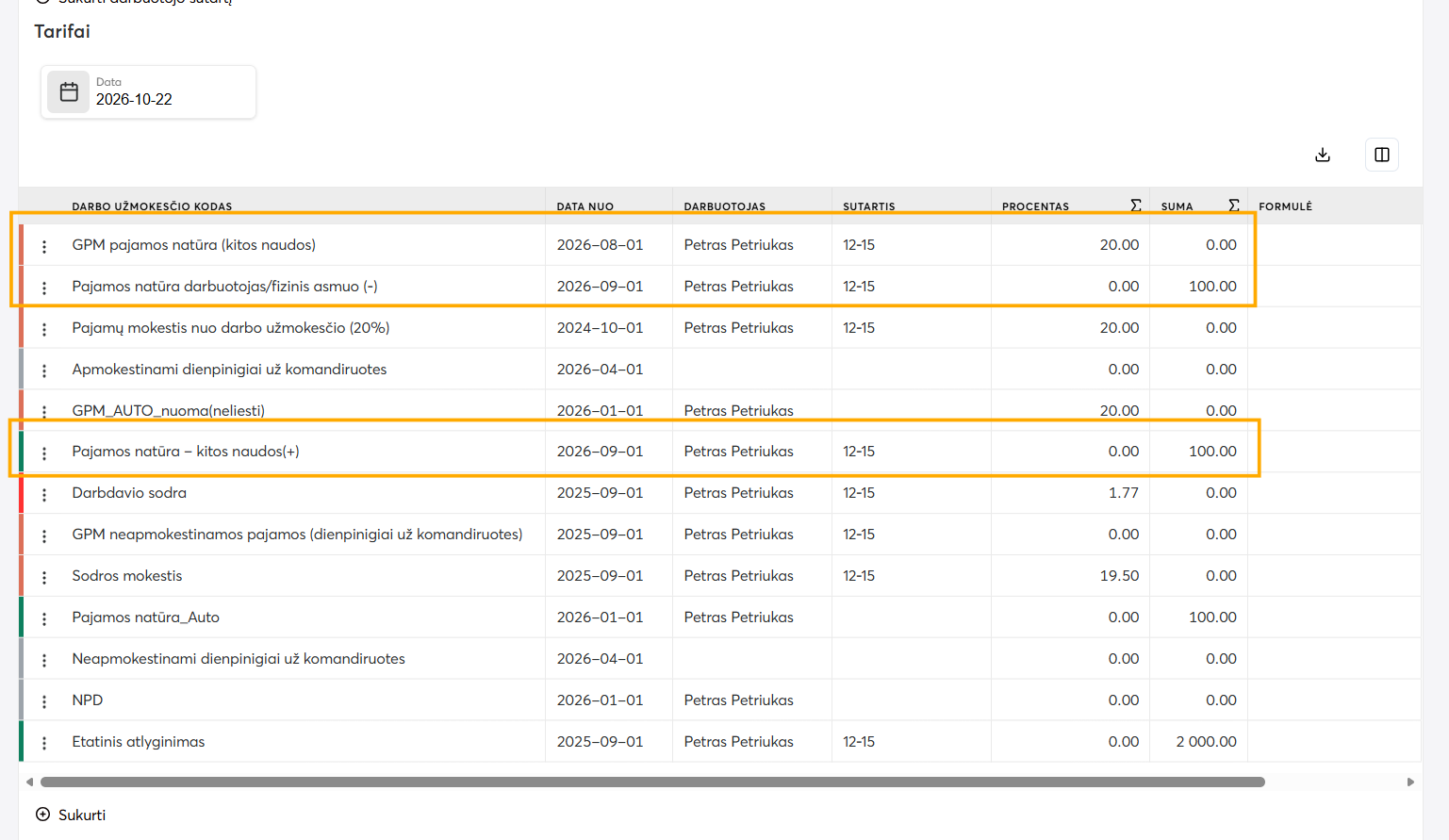Click the scroll-left arrow below the table

click(29, 782)
